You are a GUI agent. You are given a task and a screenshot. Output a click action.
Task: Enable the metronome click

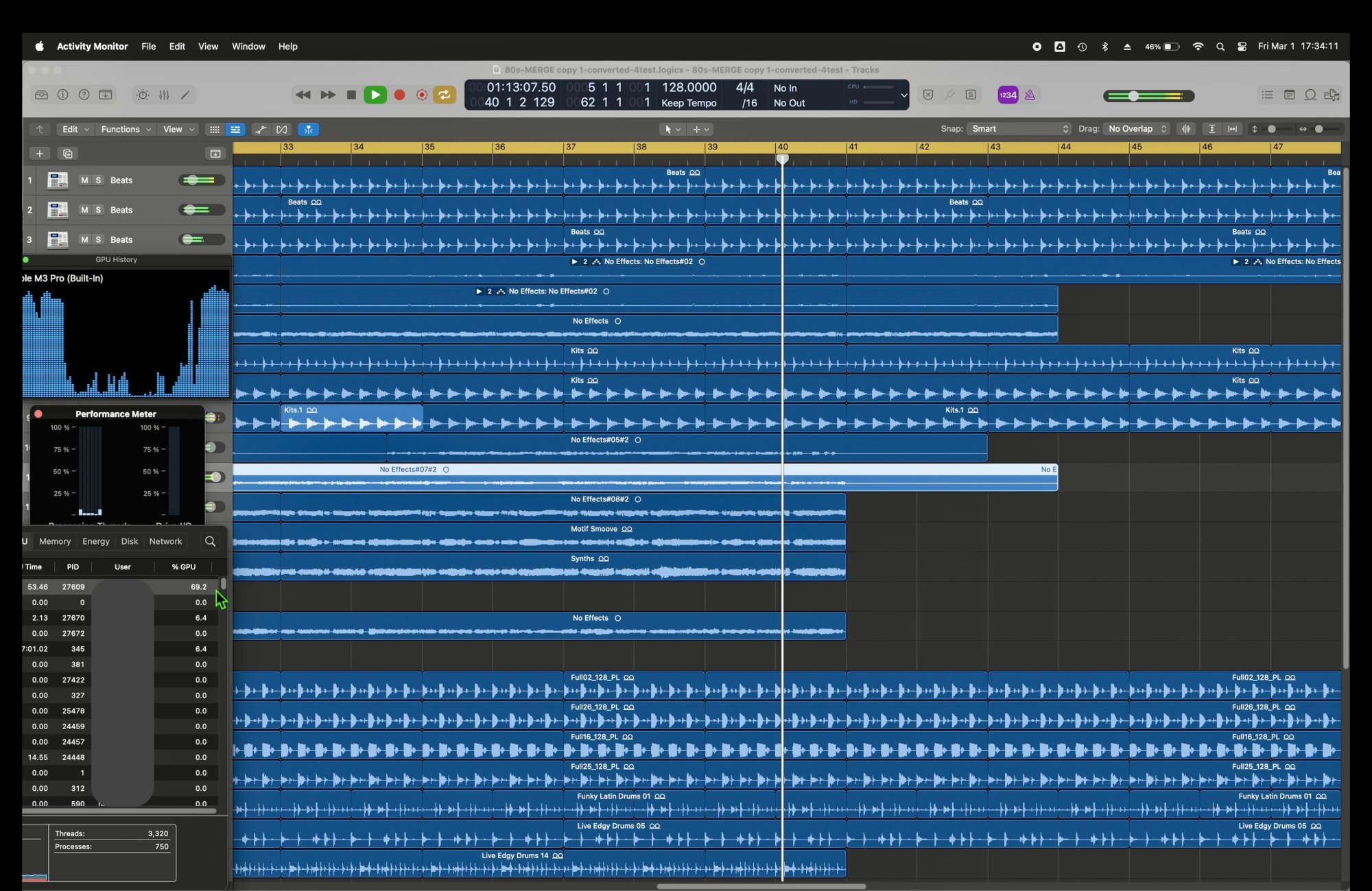[1030, 95]
